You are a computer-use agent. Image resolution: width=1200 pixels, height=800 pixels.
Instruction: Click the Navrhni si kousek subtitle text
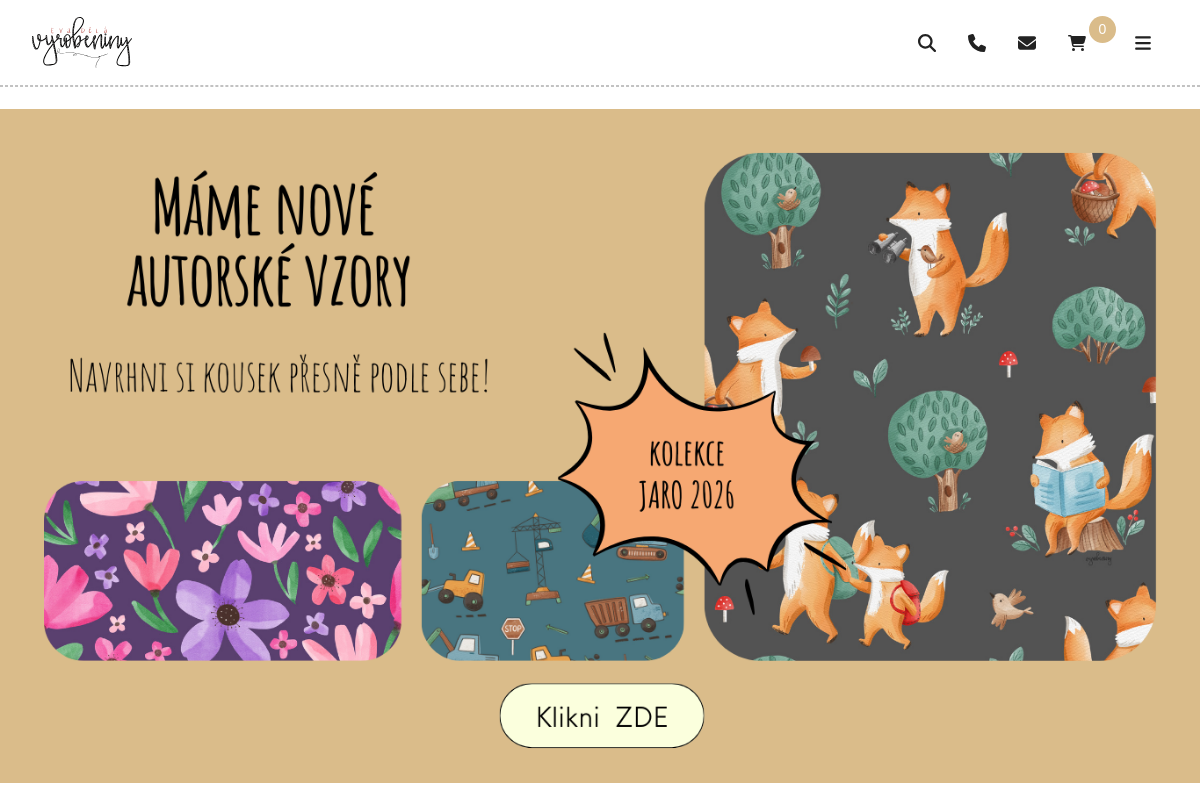(x=279, y=376)
